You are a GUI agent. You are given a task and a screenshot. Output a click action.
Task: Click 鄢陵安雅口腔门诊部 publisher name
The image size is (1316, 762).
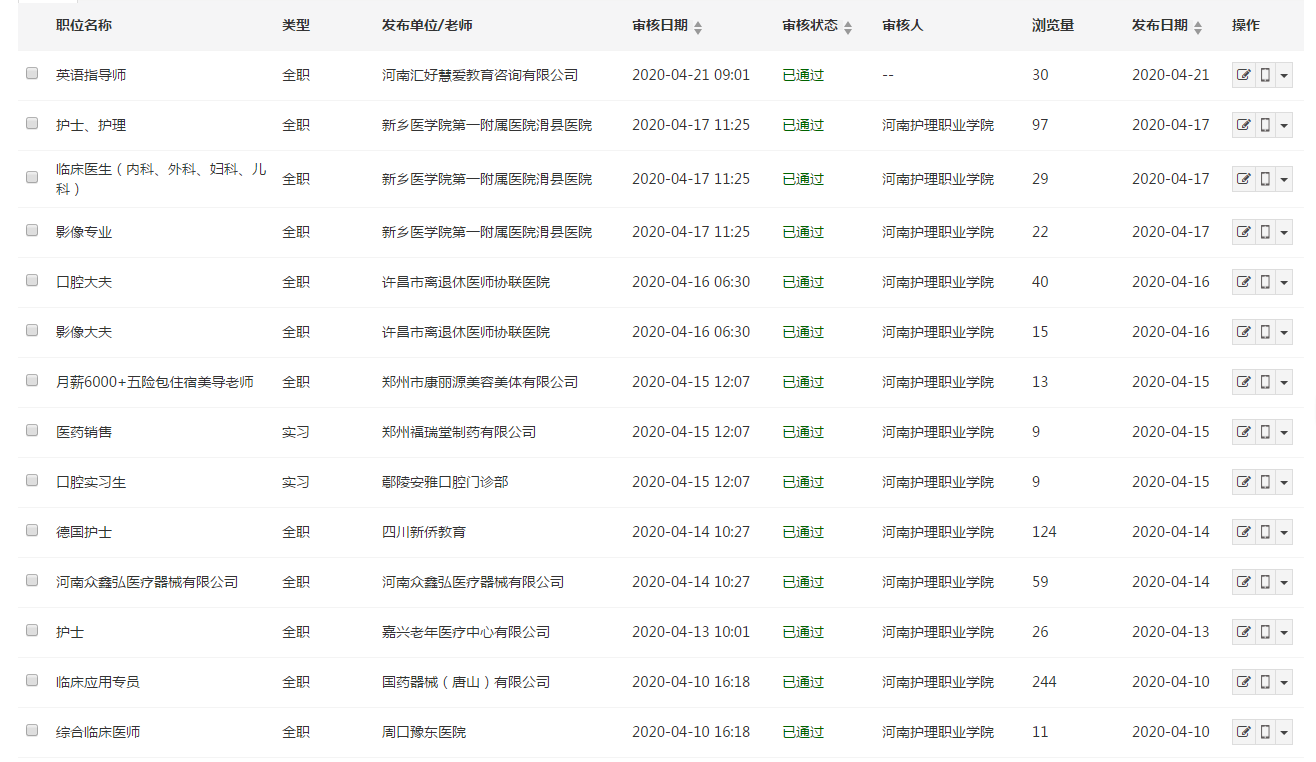click(445, 482)
